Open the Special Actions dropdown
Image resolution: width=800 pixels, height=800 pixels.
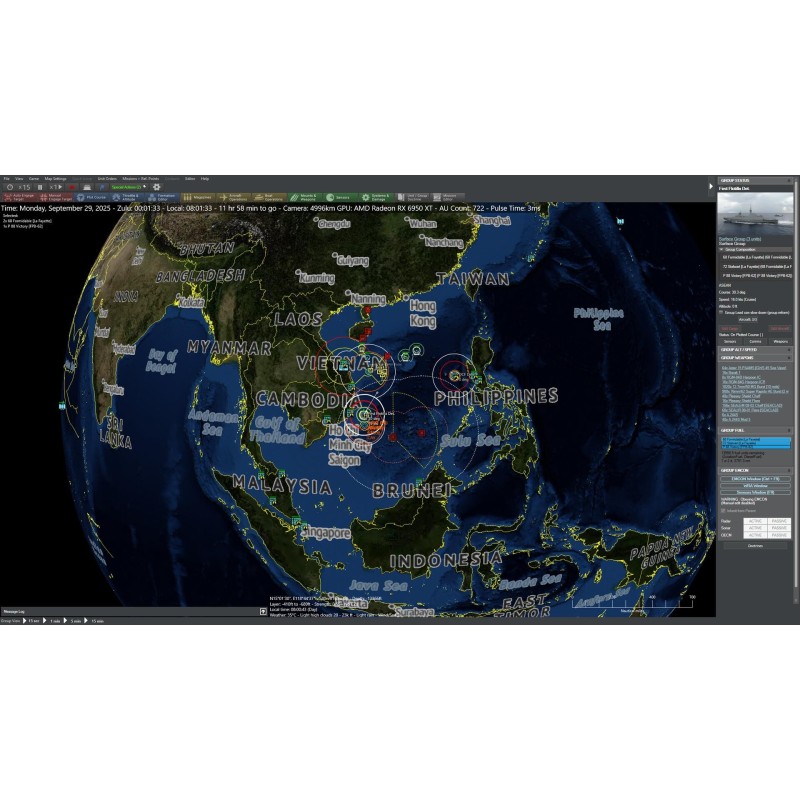point(128,187)
